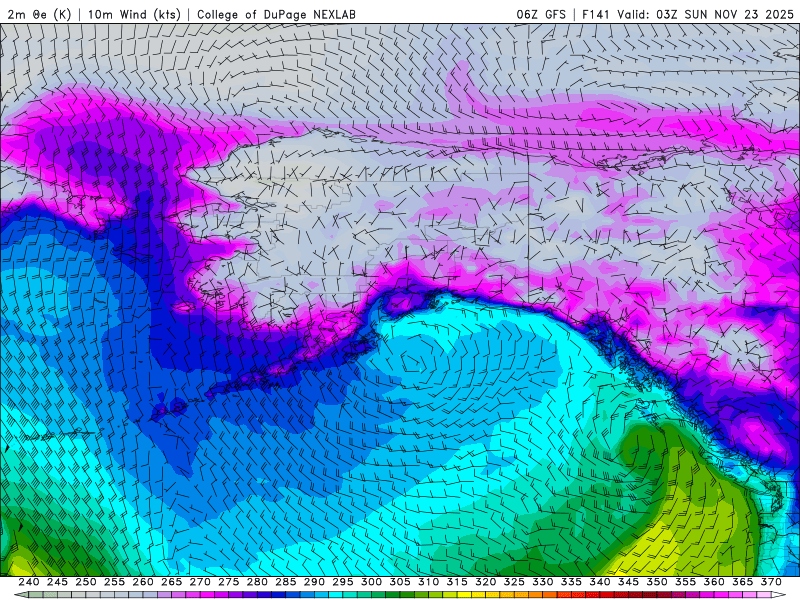Click the 370 value on the color scale
800x600 pixels.
coord(771,582)
